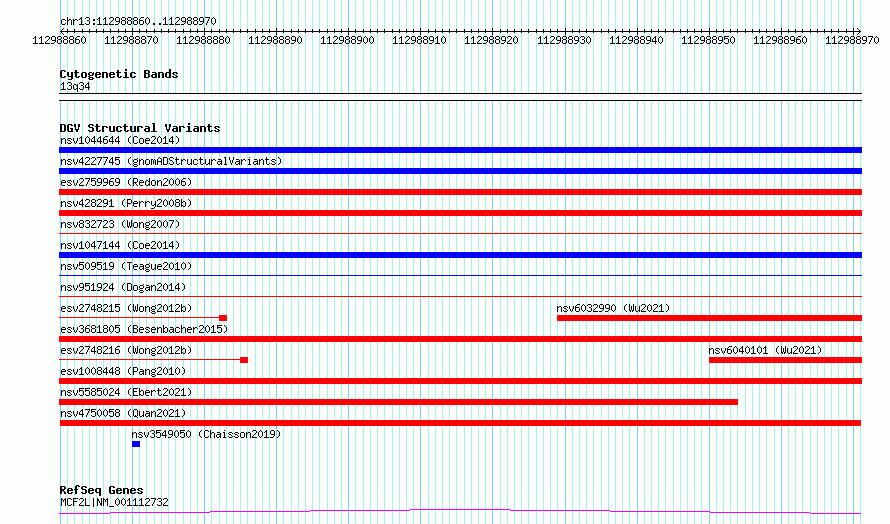890x524 pixels.
Task: Click the red bar under esv1008448
Action: coord(460,381)
